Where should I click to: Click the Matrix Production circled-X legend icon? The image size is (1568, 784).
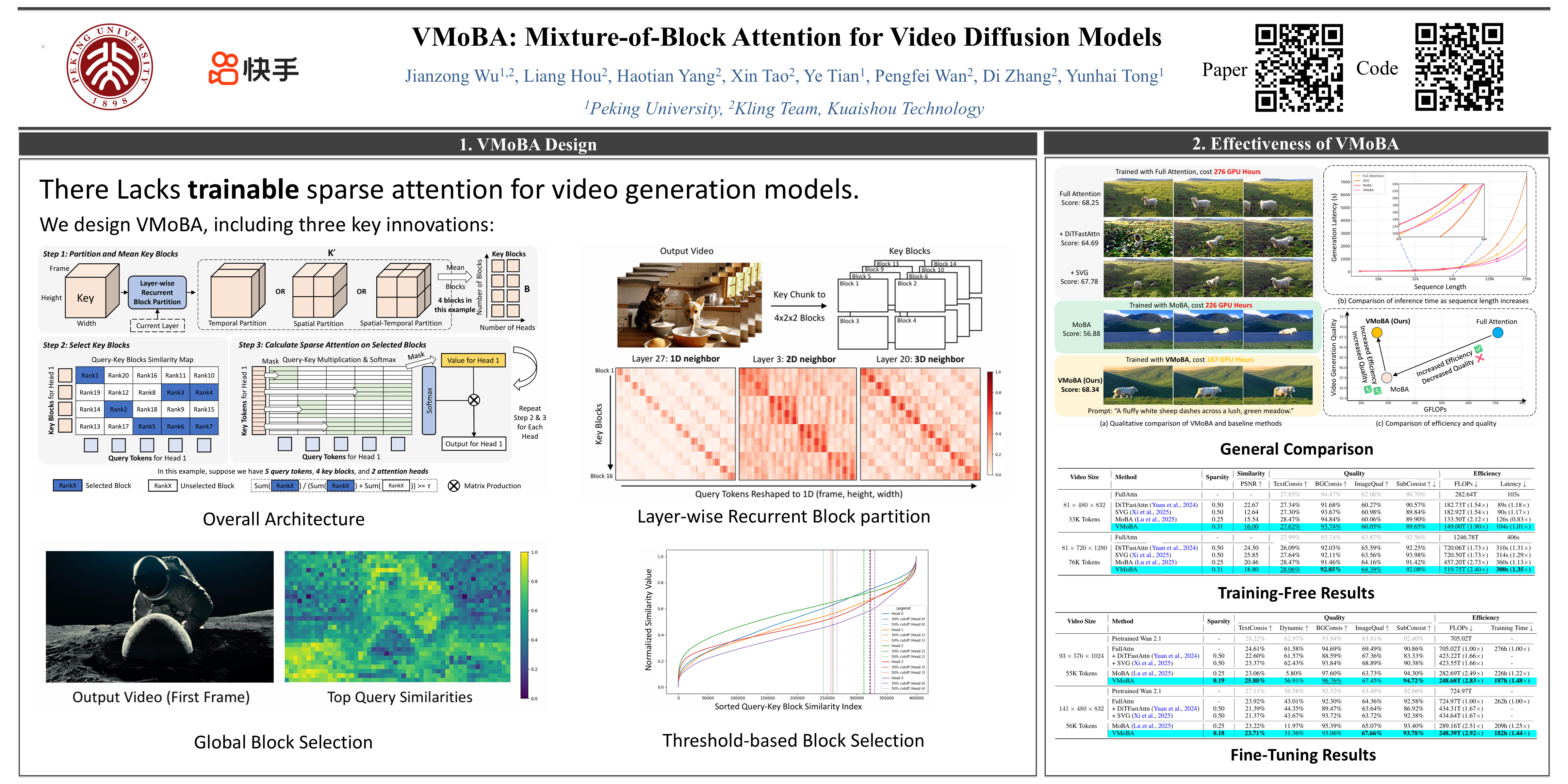[x=454, y=486]
